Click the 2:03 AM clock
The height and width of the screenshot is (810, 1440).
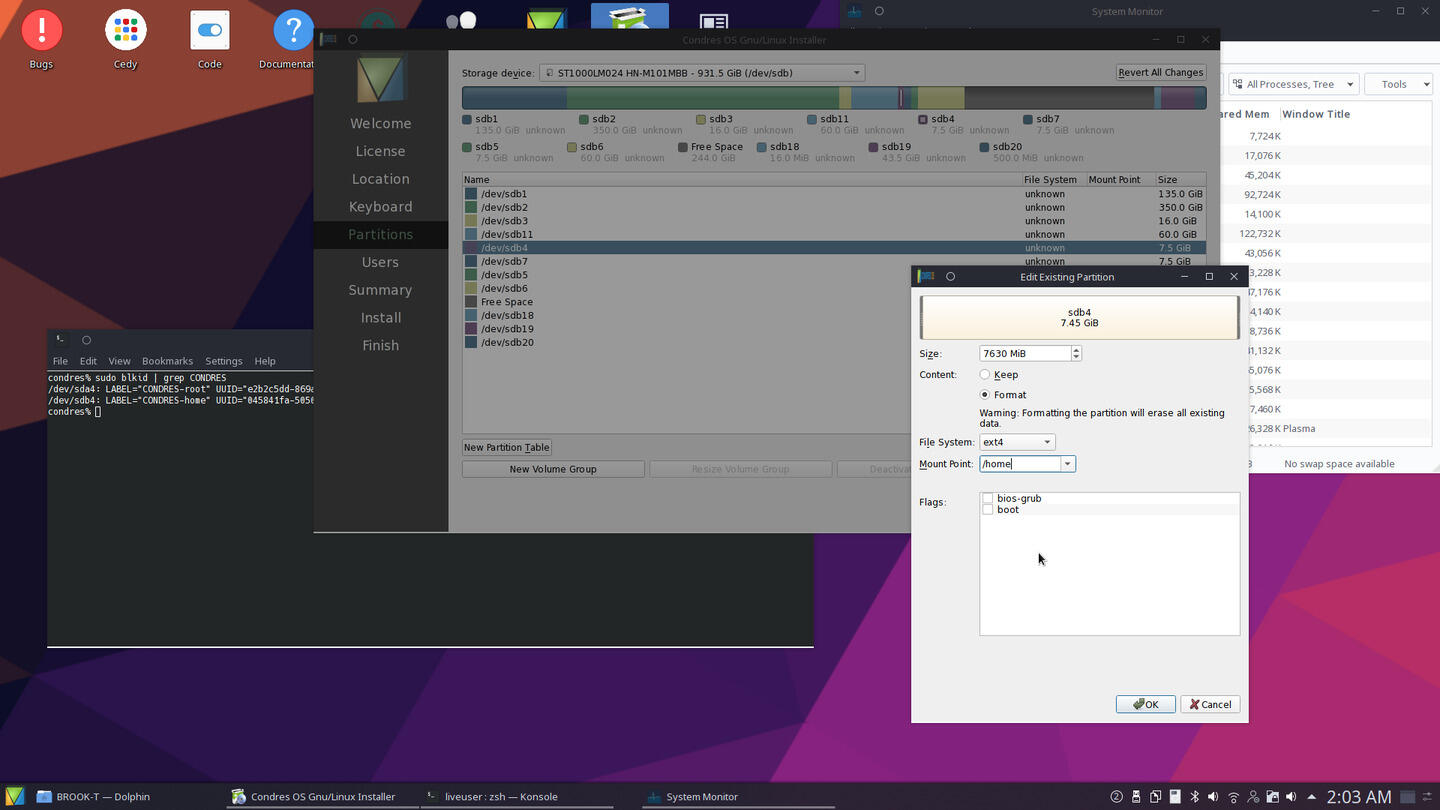click(x=1358, y=797)
